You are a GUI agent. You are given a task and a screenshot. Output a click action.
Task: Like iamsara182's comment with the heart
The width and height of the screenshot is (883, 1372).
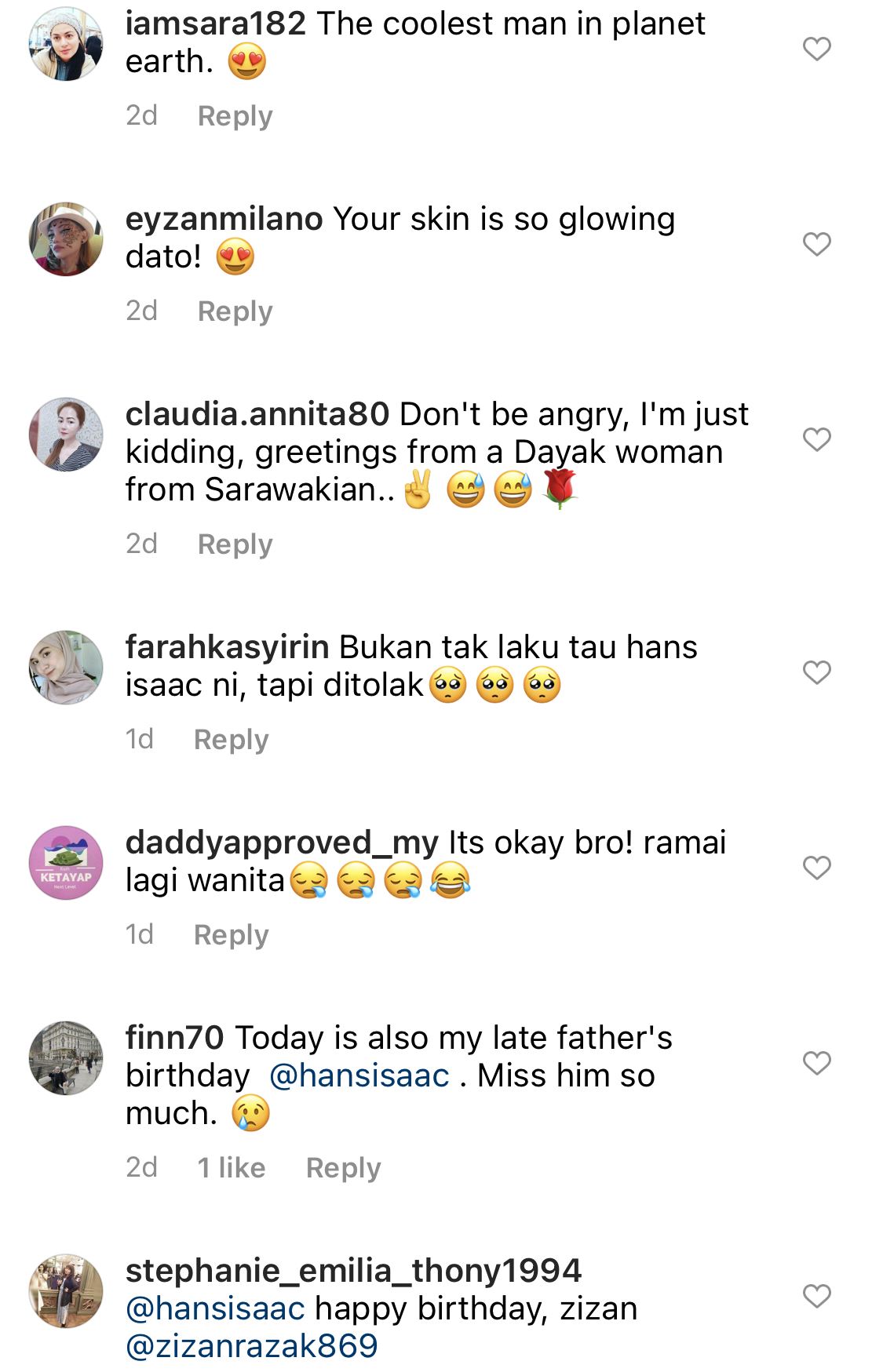point(816,49)
